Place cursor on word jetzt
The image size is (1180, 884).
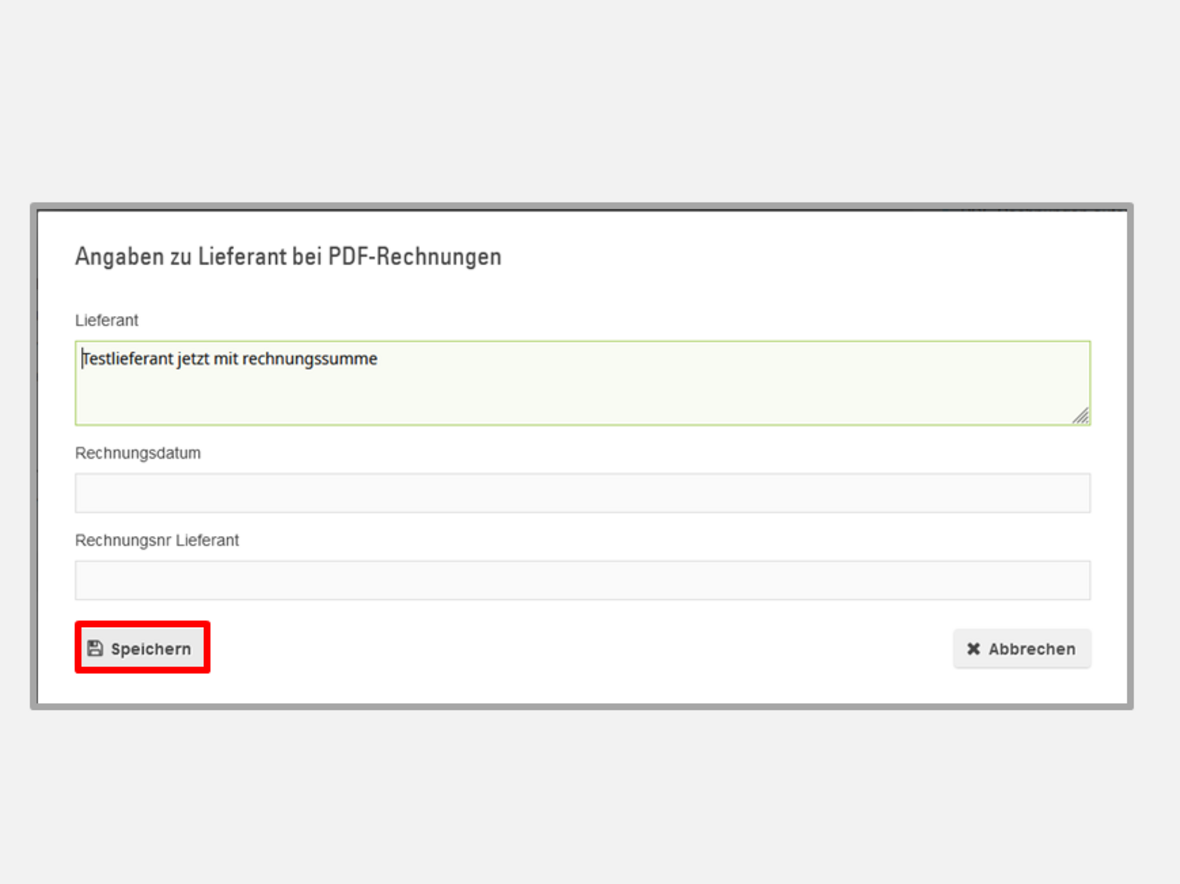click(194, 358)
